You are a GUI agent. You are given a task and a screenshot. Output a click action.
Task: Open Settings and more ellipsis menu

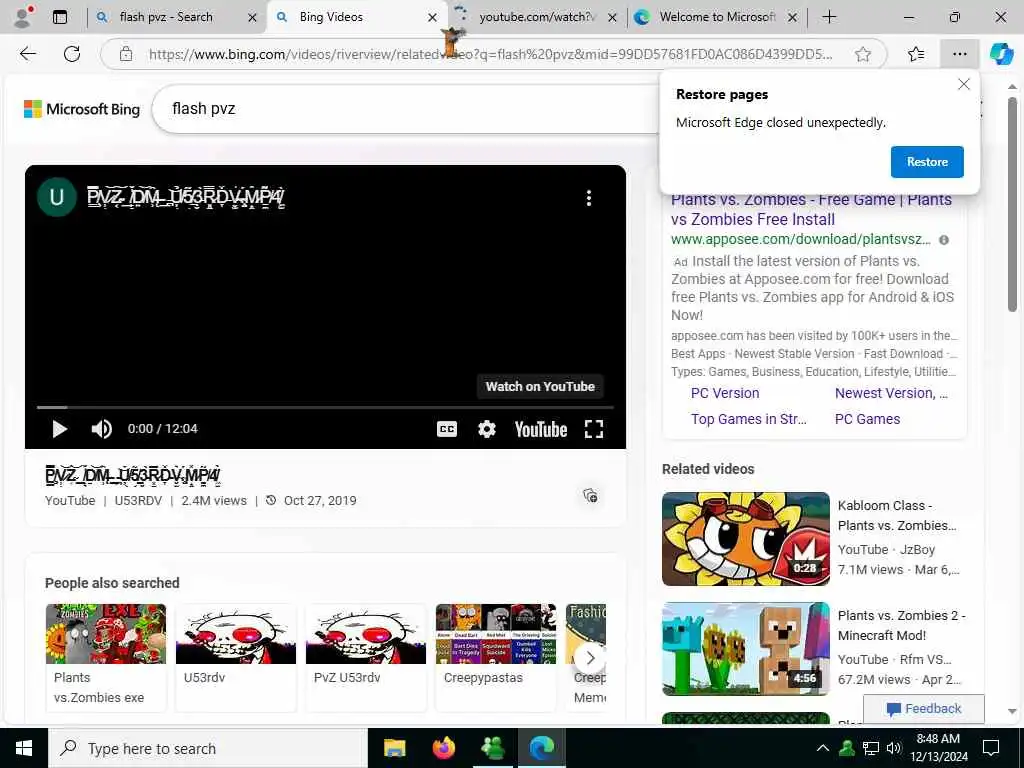959,54
